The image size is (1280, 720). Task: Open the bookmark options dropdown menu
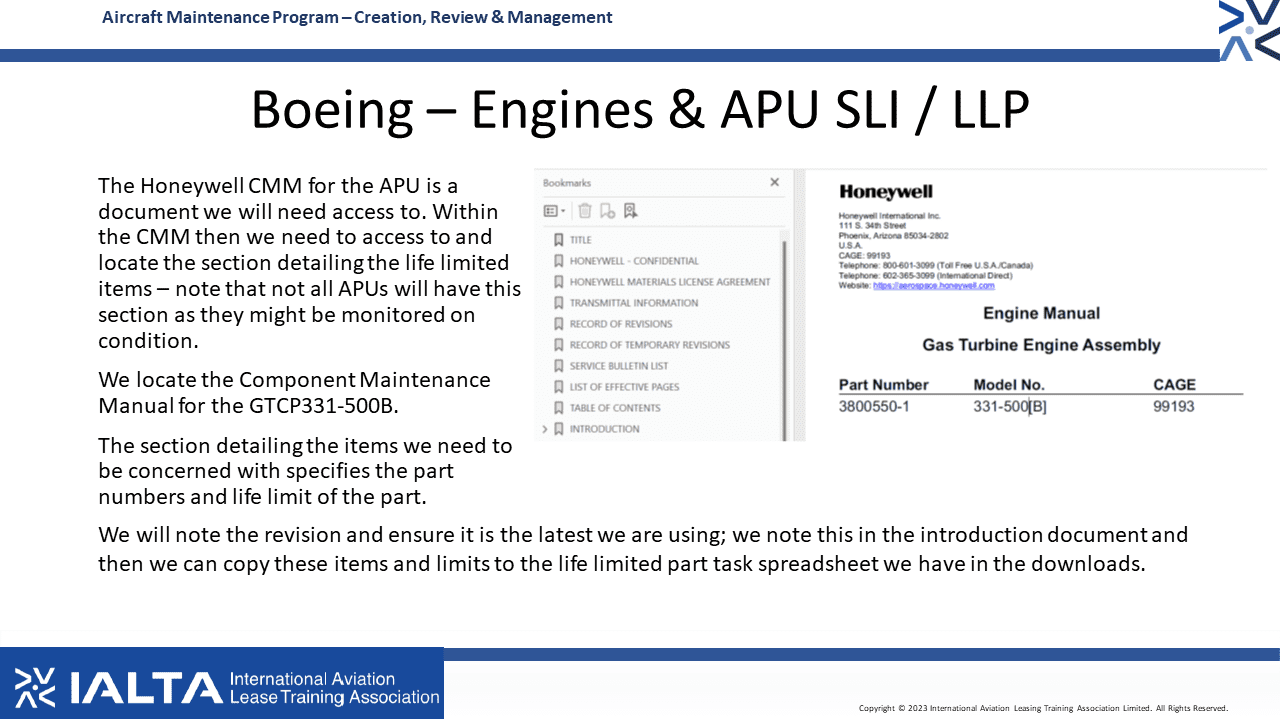pyautogui.click(x=554, y=211)
